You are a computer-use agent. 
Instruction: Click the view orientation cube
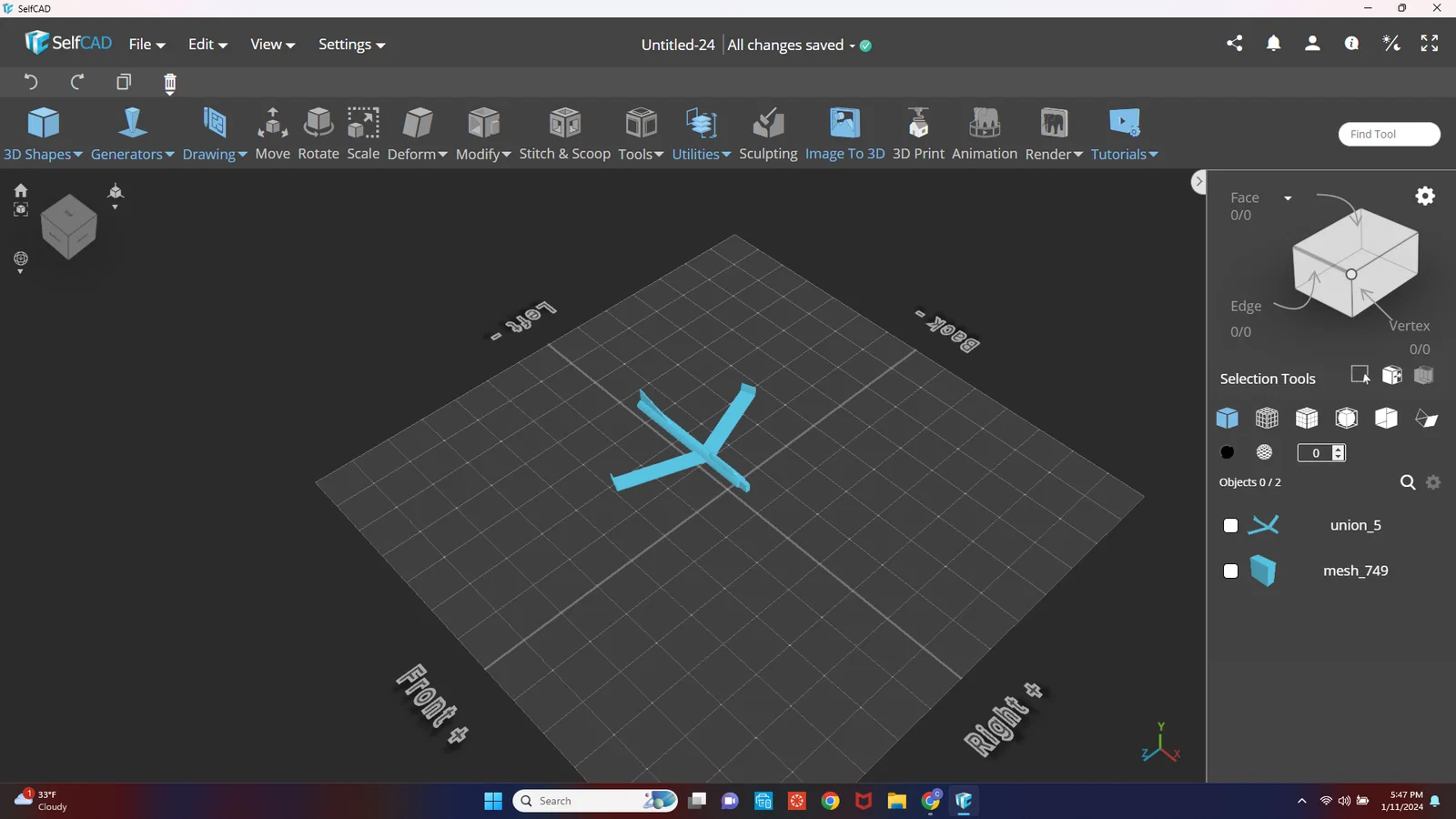click(x=69, y=227)
